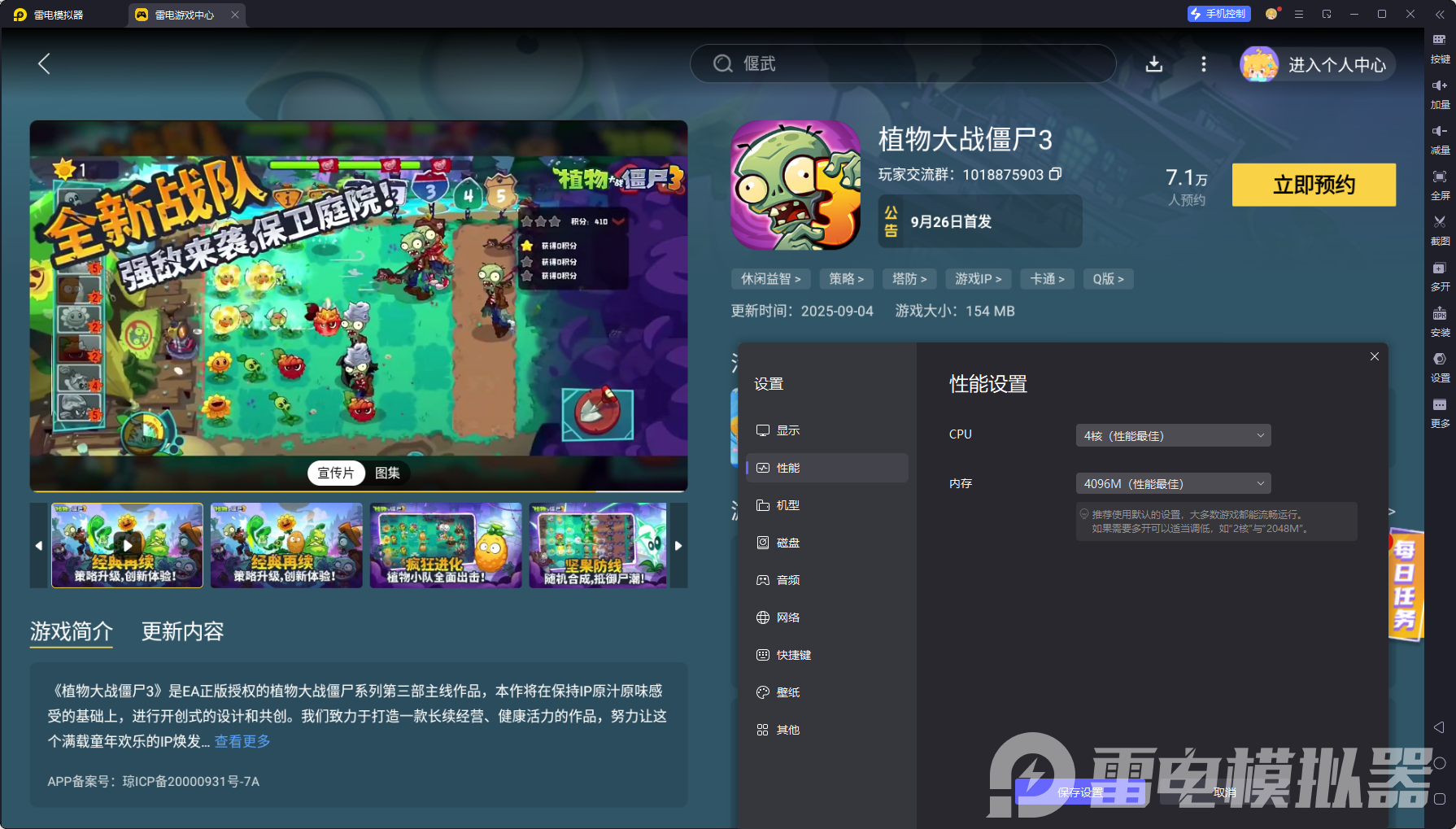1456x829 pixels.
Task: Click the 加量 volume up sidebar icon
Action: coord(1440,94)
